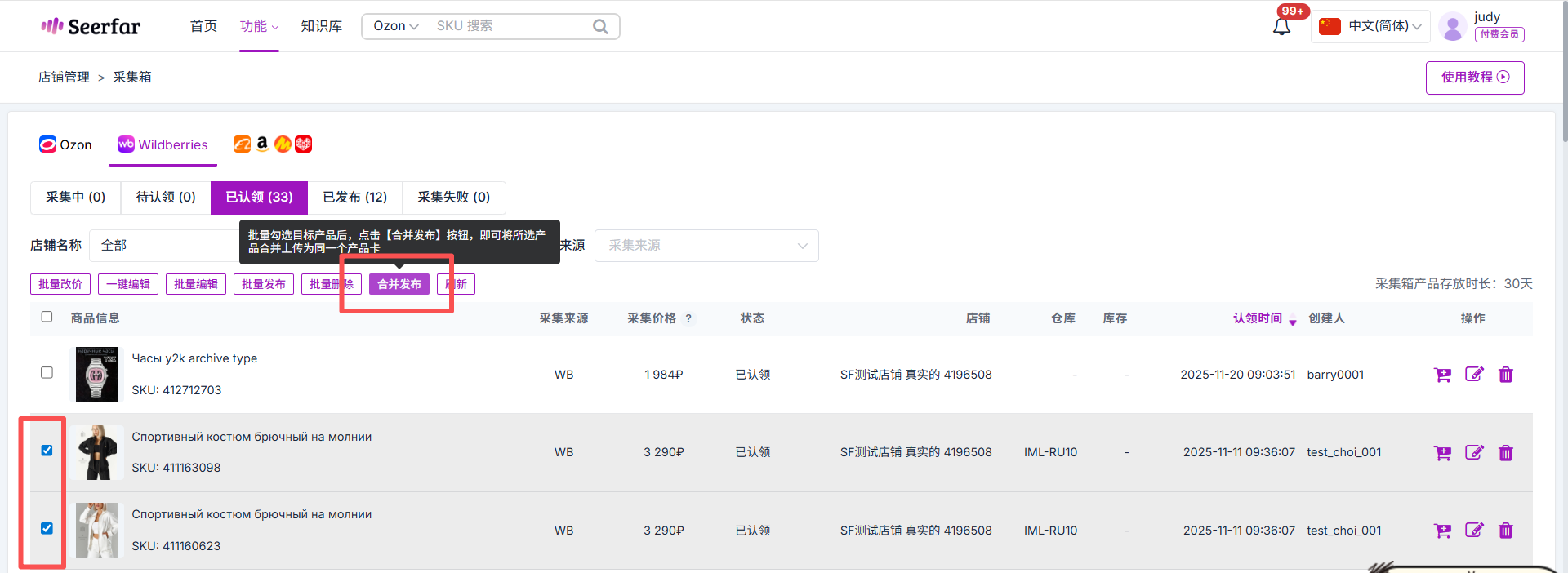1568x573 pixels.
Task: Click the trash icon for Часы y2k row
Action: pos(1505,375)
